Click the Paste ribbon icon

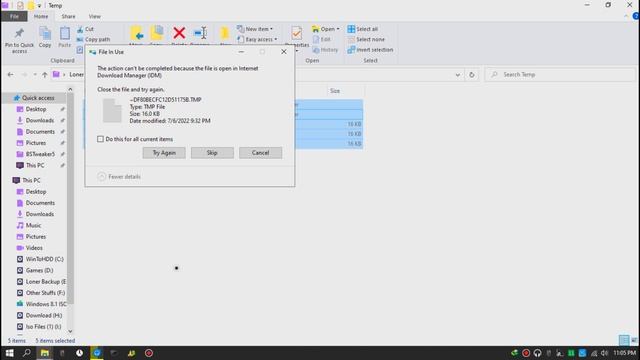(x=64, y=33)
